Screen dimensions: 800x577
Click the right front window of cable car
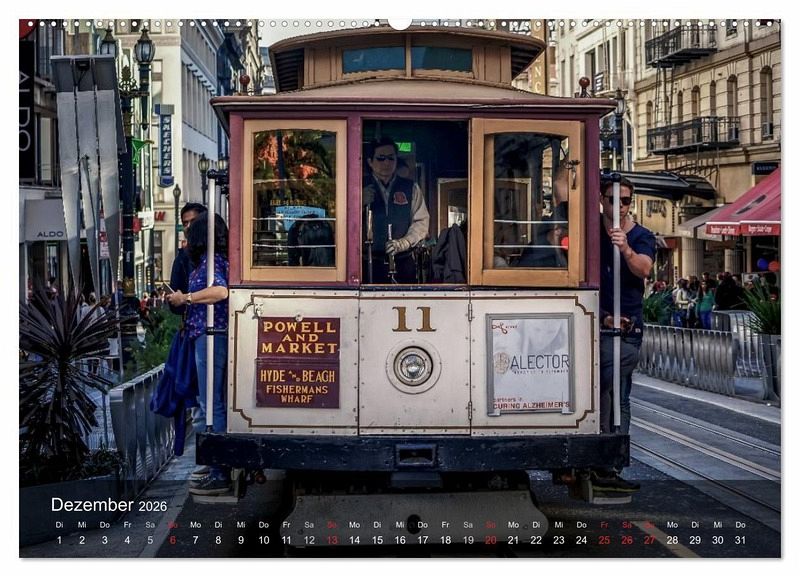click(x=528, y=202)
